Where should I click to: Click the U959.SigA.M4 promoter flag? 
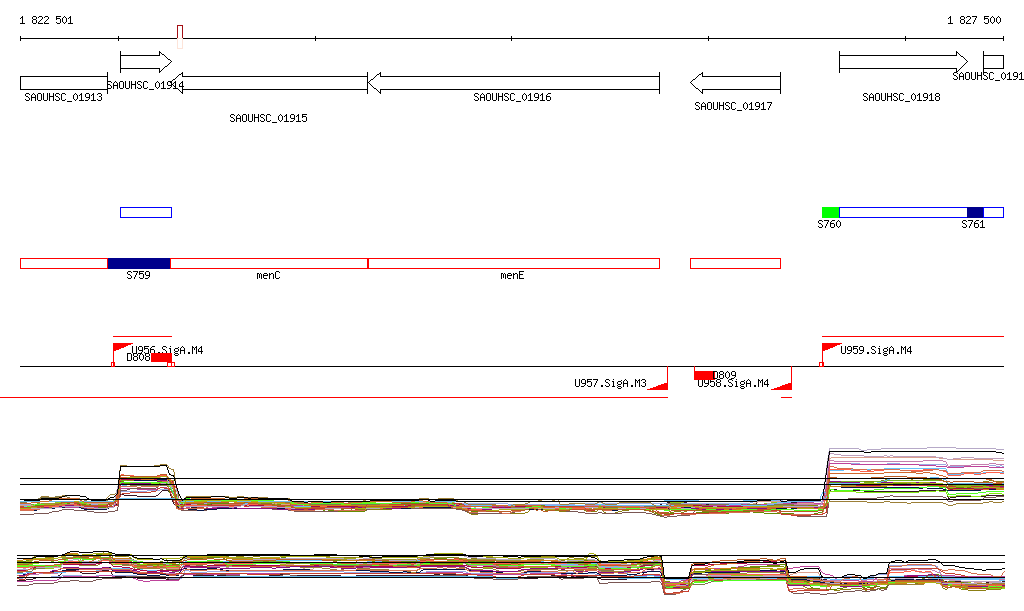pyautogui.click(x=830, y=349)
